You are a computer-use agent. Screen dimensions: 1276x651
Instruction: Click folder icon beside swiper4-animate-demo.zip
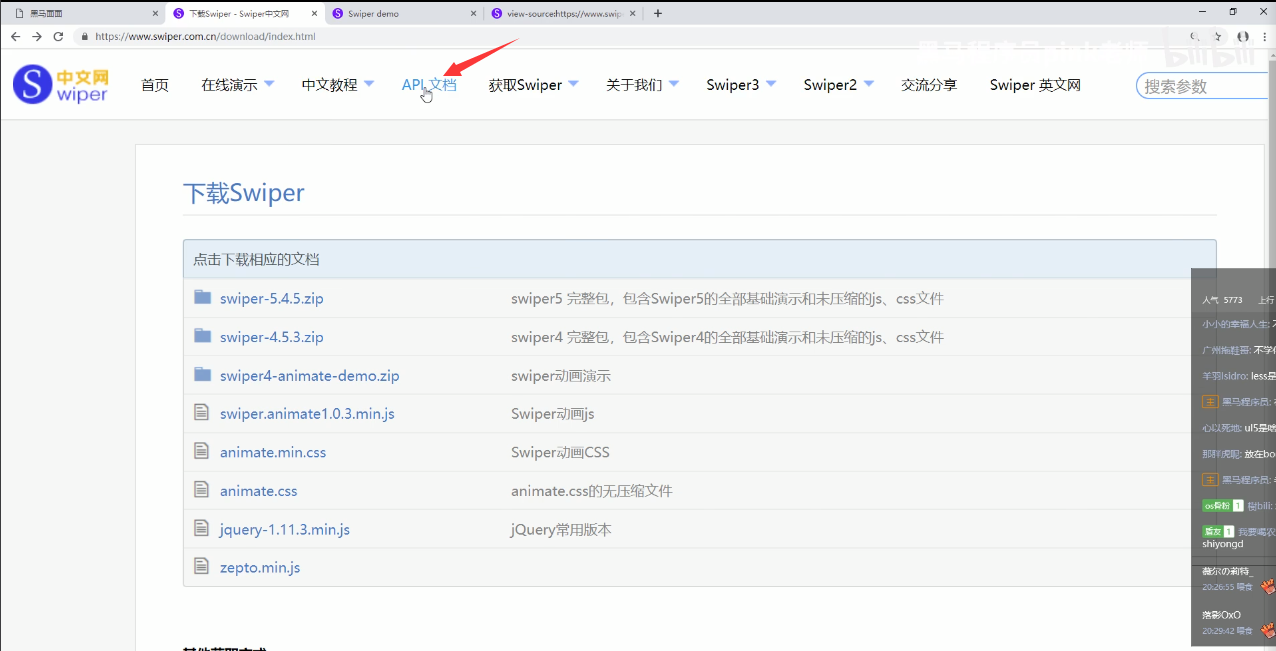tap(203, 374)
